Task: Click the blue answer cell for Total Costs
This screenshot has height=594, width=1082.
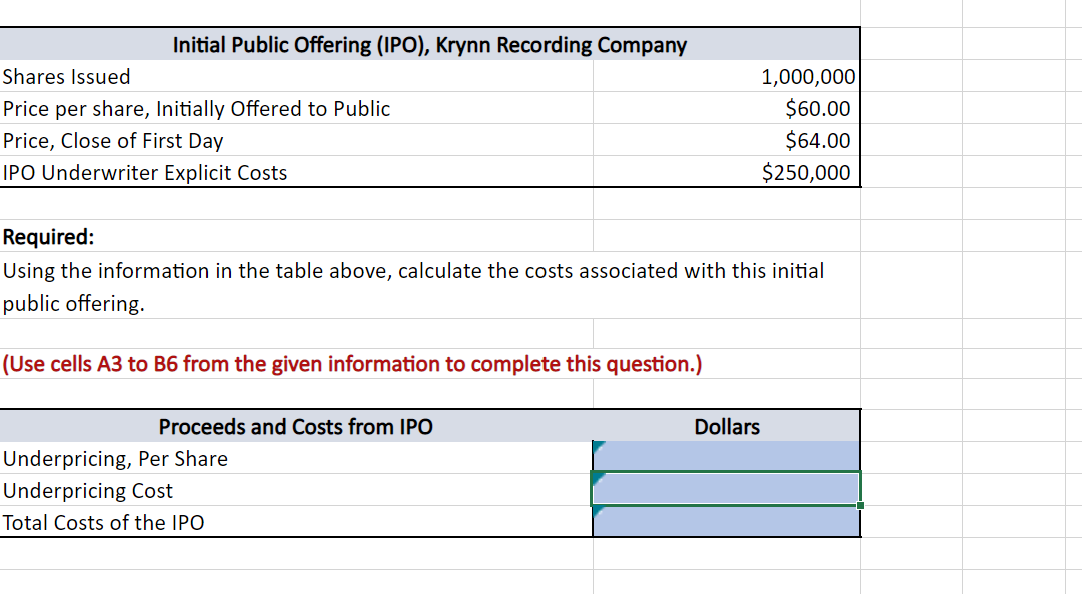Action: click(727, 522)
